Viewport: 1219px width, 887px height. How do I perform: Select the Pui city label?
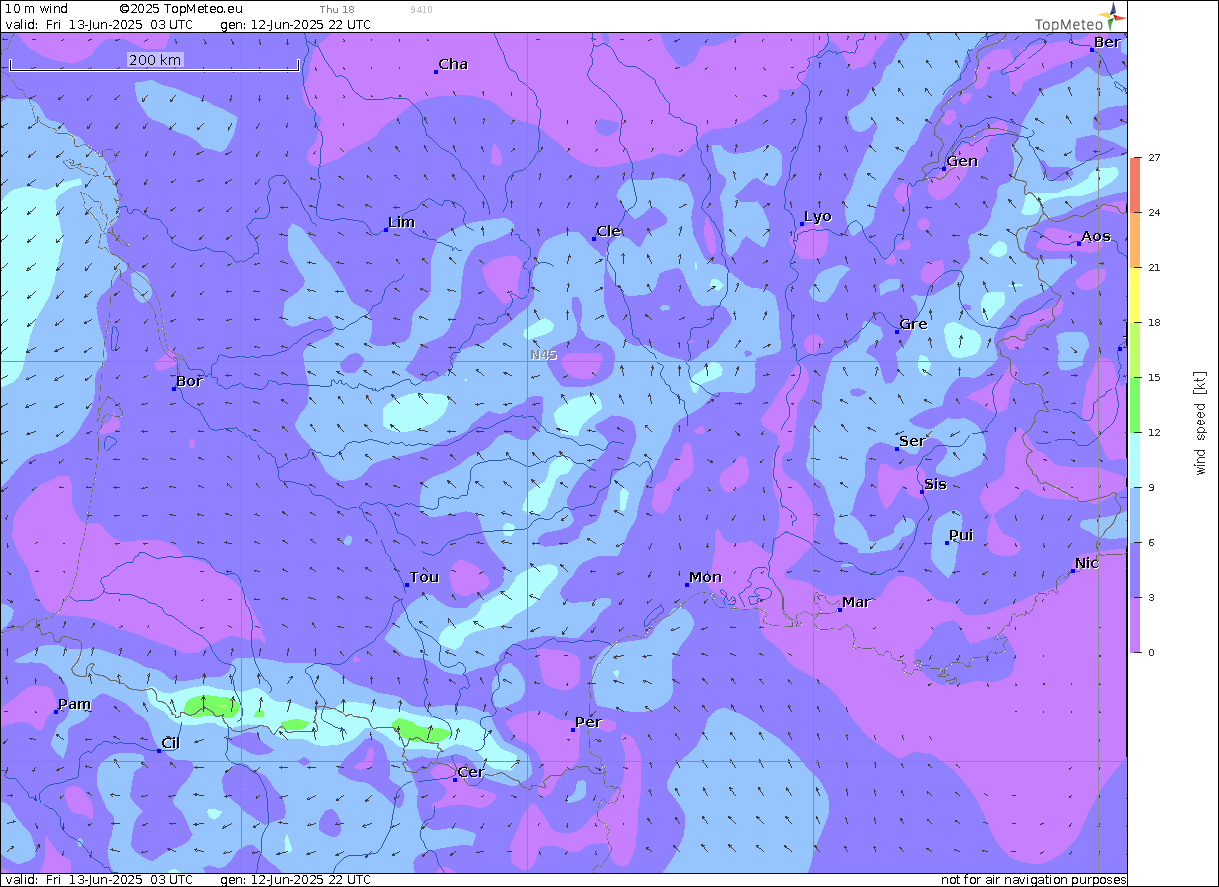961,535
